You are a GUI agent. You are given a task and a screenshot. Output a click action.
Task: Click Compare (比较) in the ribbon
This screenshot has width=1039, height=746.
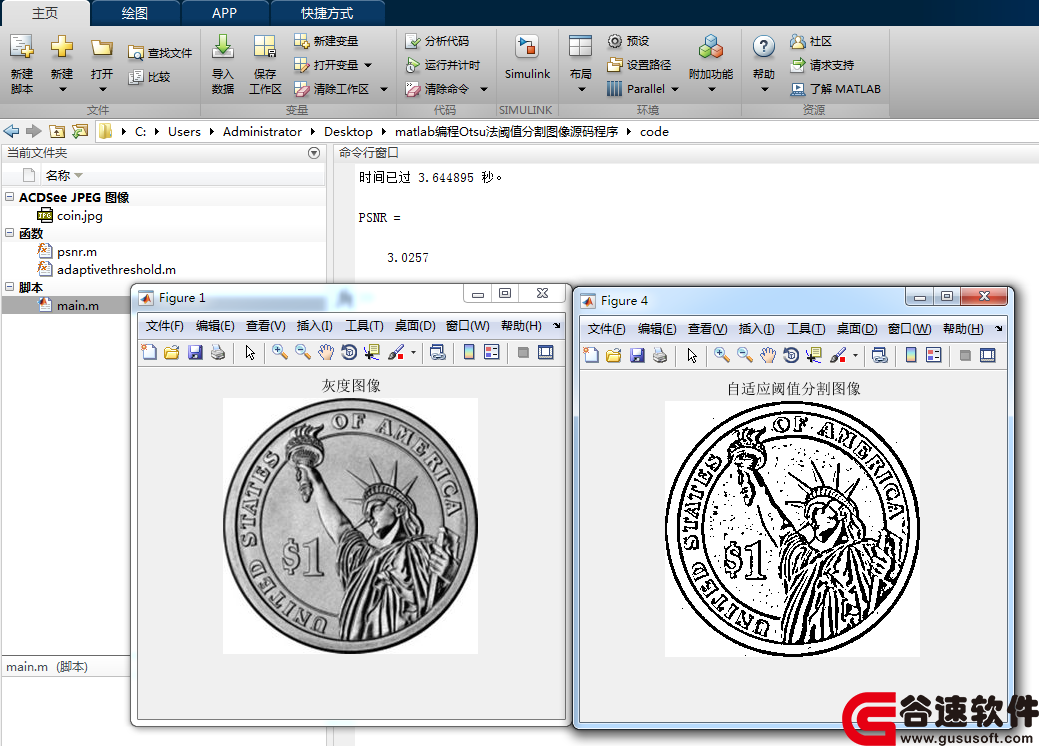click(149, 77)
